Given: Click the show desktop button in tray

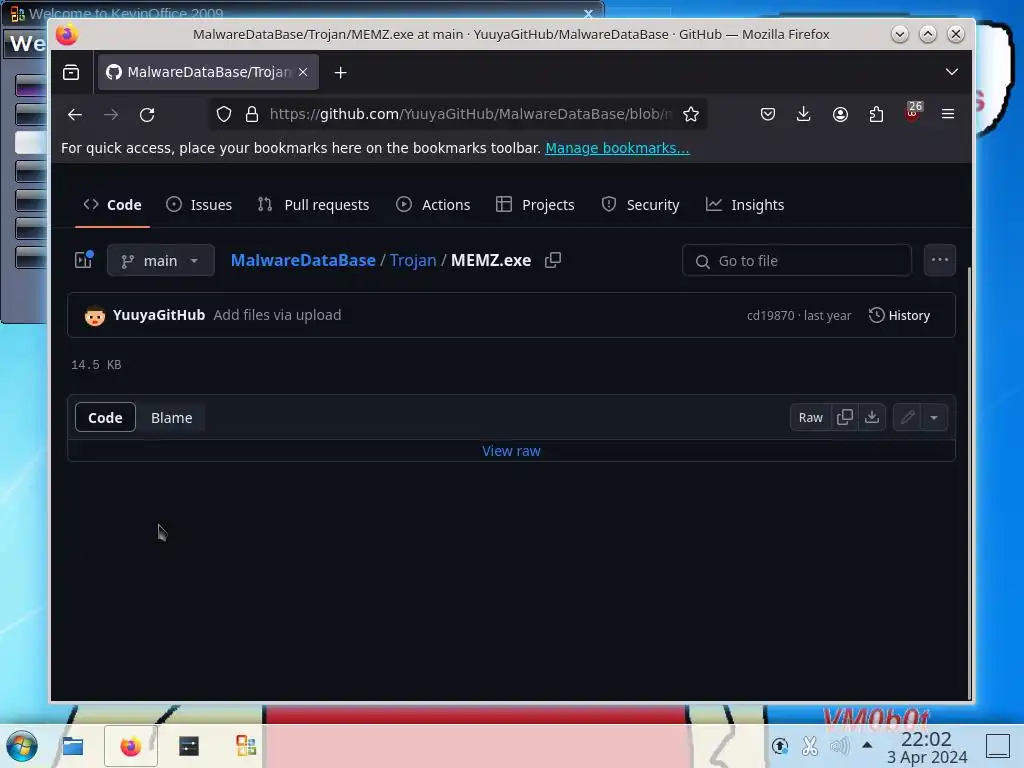Looking at the screenshot, I should click(998, 746).
